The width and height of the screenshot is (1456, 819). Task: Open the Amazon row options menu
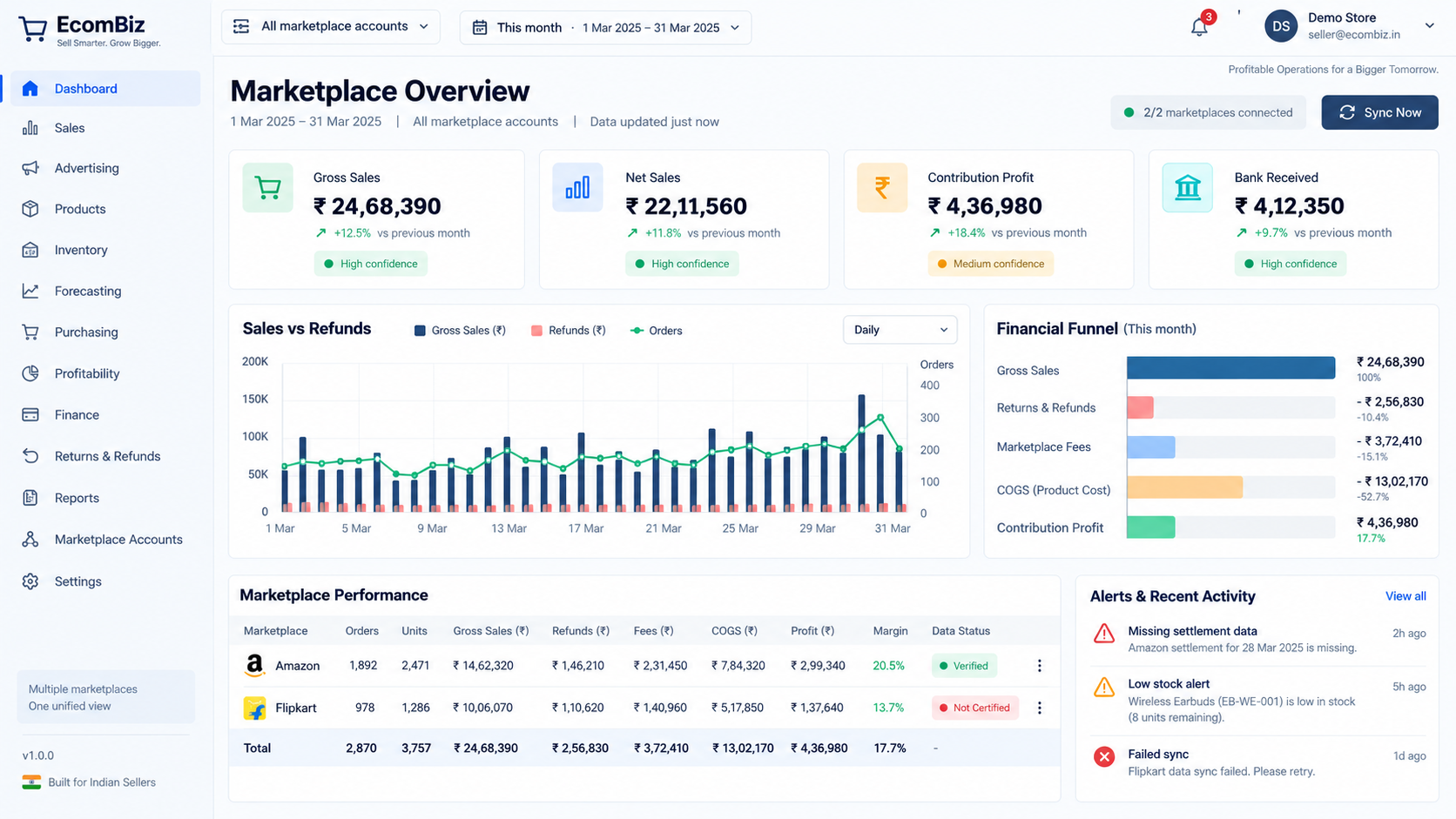[1039, 666]
